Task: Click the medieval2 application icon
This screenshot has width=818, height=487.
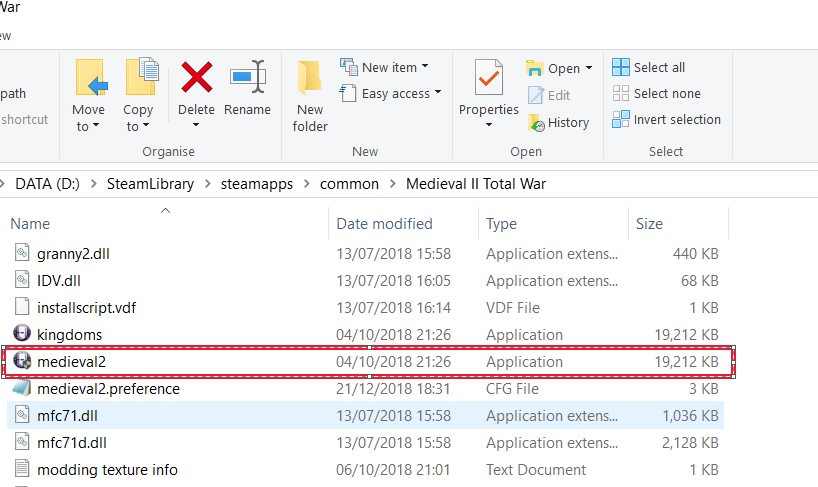Action: point(22,360)
